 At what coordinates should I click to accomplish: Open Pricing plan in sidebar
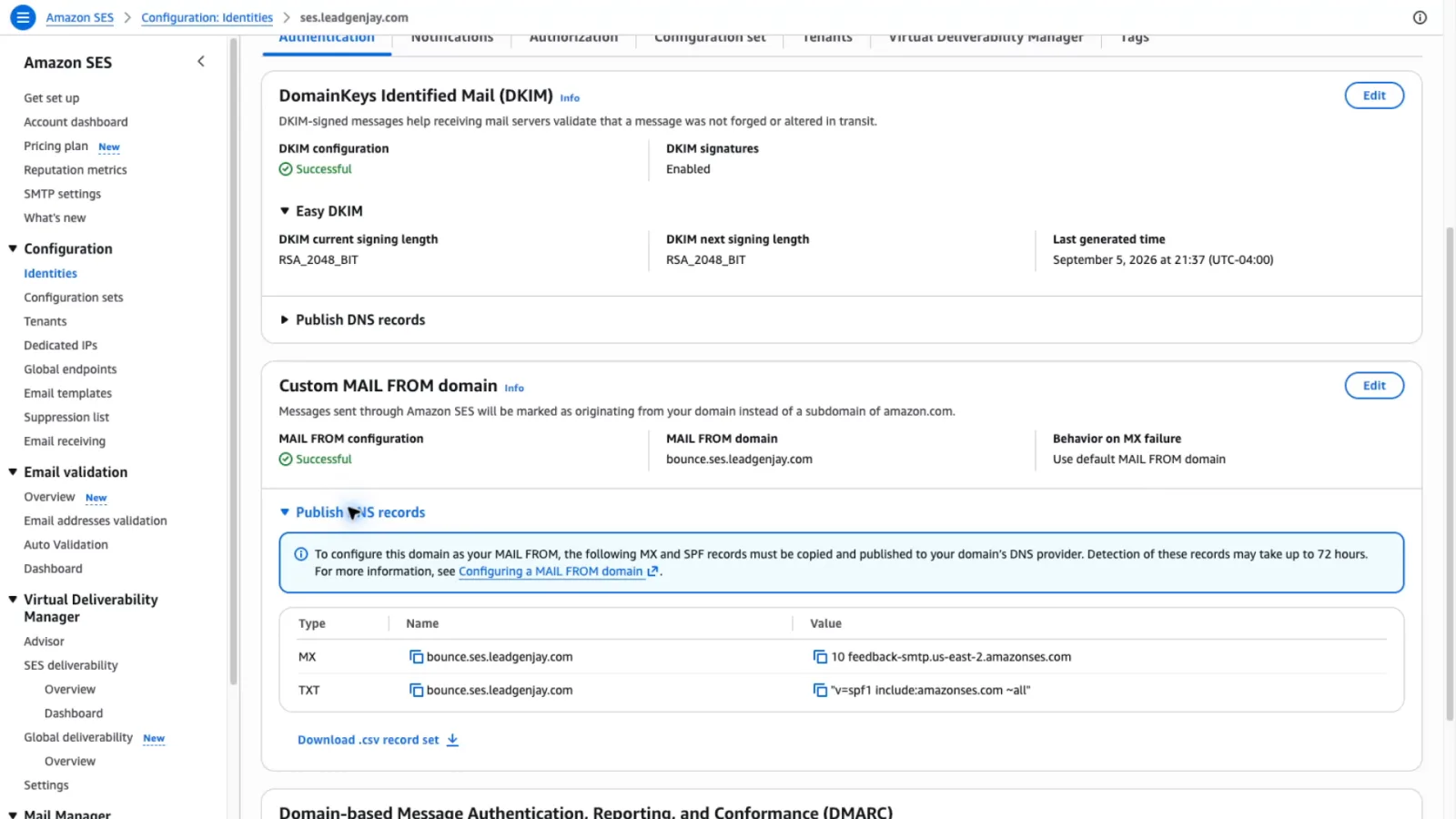[x=56, y=146]
